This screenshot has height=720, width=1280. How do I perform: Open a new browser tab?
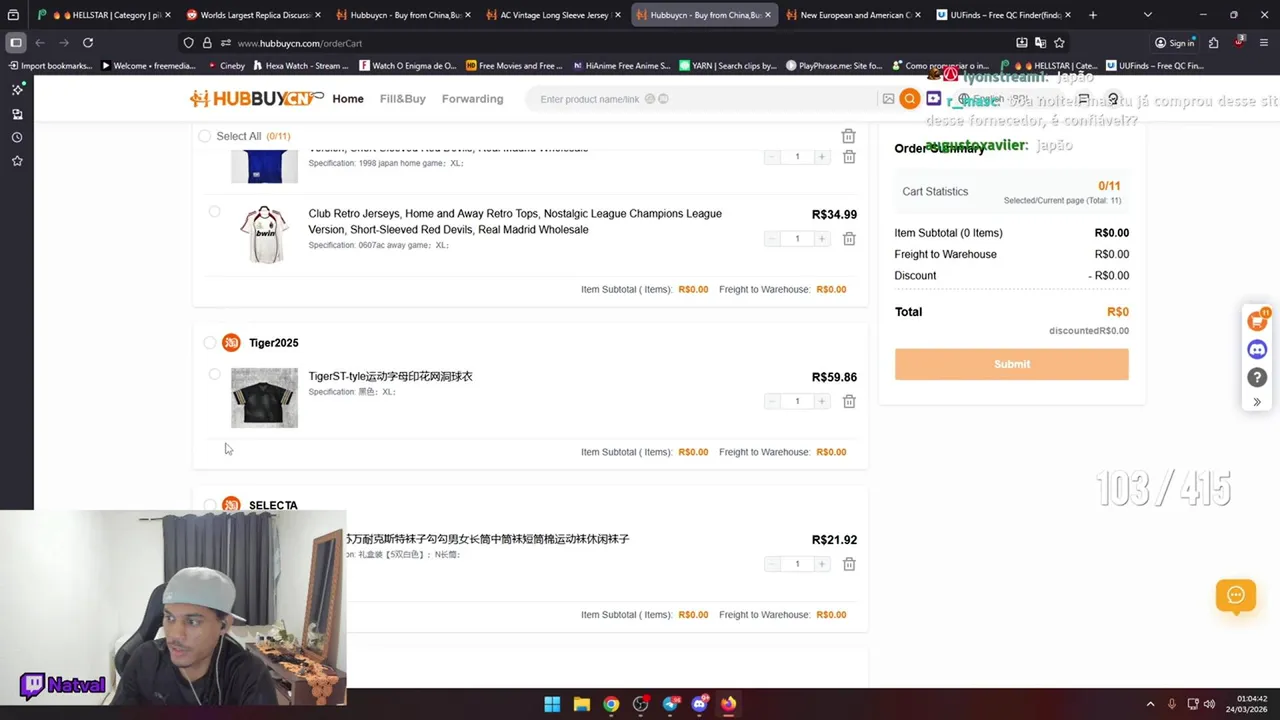[1093, 15]
